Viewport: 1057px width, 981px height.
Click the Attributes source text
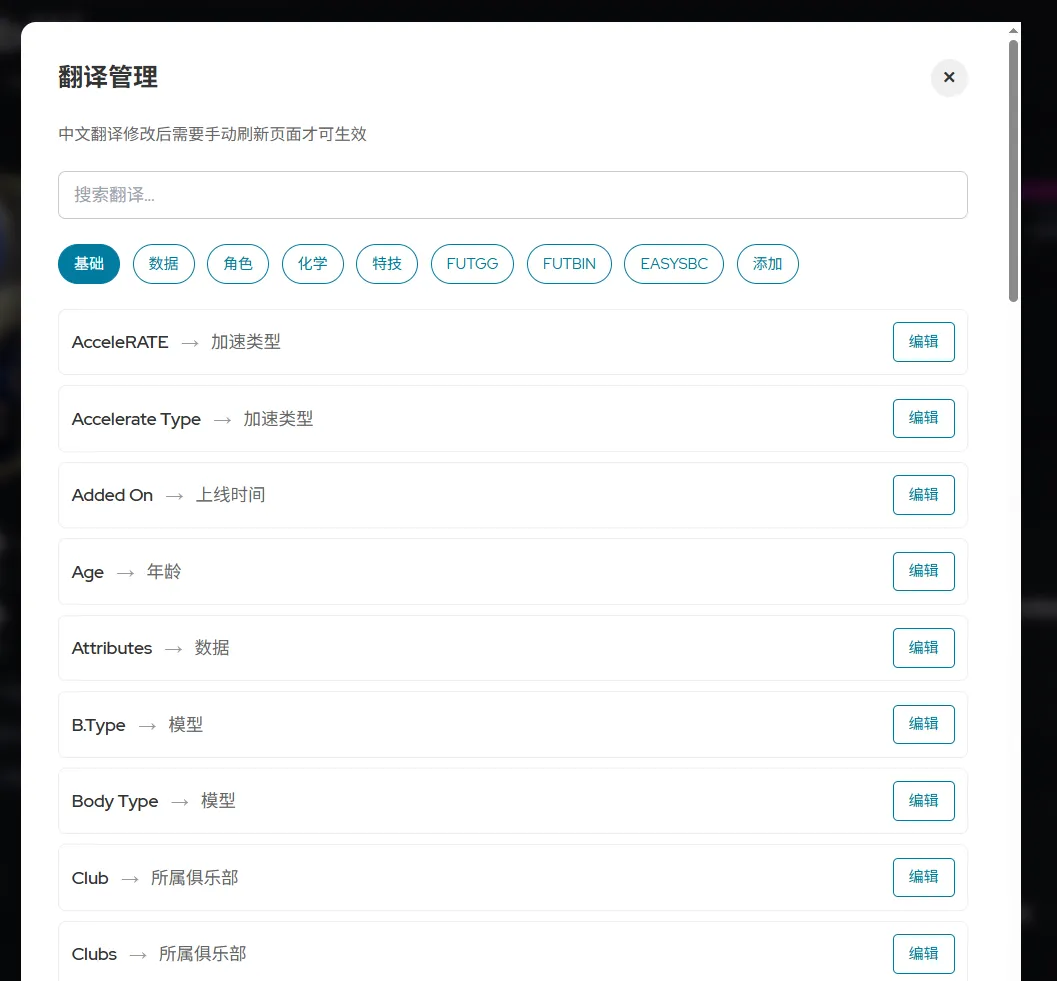(x=112, y=649)
